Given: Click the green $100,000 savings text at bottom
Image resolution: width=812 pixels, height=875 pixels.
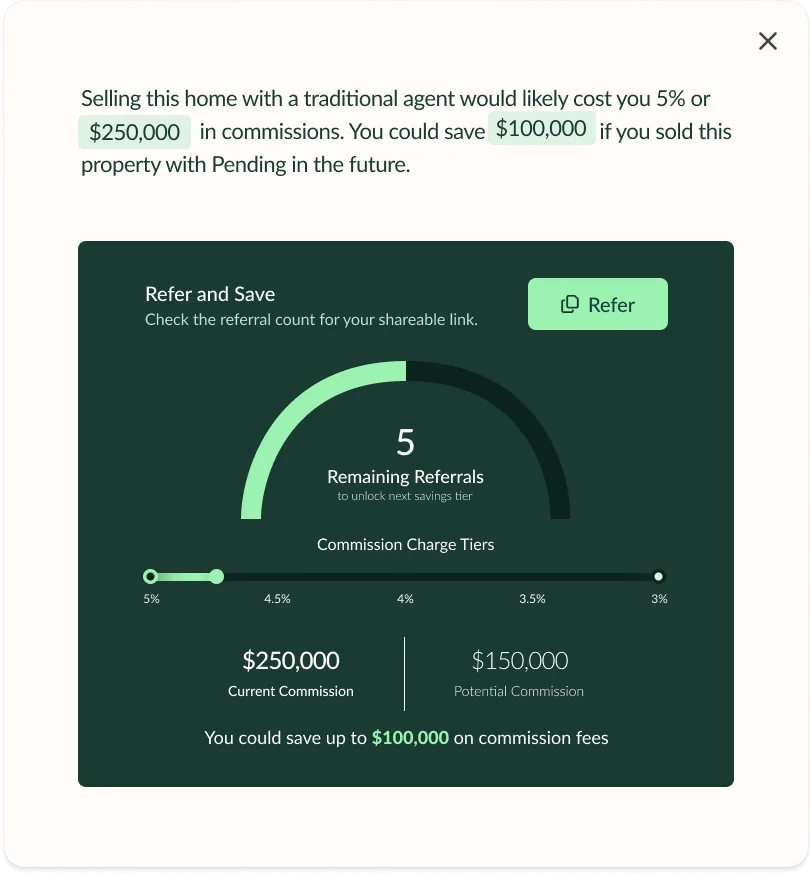Looking at the screenshot, I should [x=410, y=738].
